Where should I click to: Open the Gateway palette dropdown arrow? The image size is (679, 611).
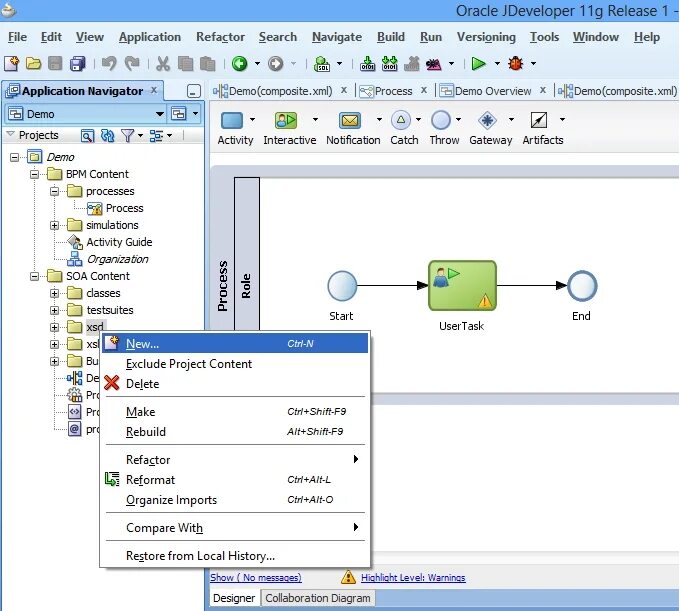[x=511, y=120]
